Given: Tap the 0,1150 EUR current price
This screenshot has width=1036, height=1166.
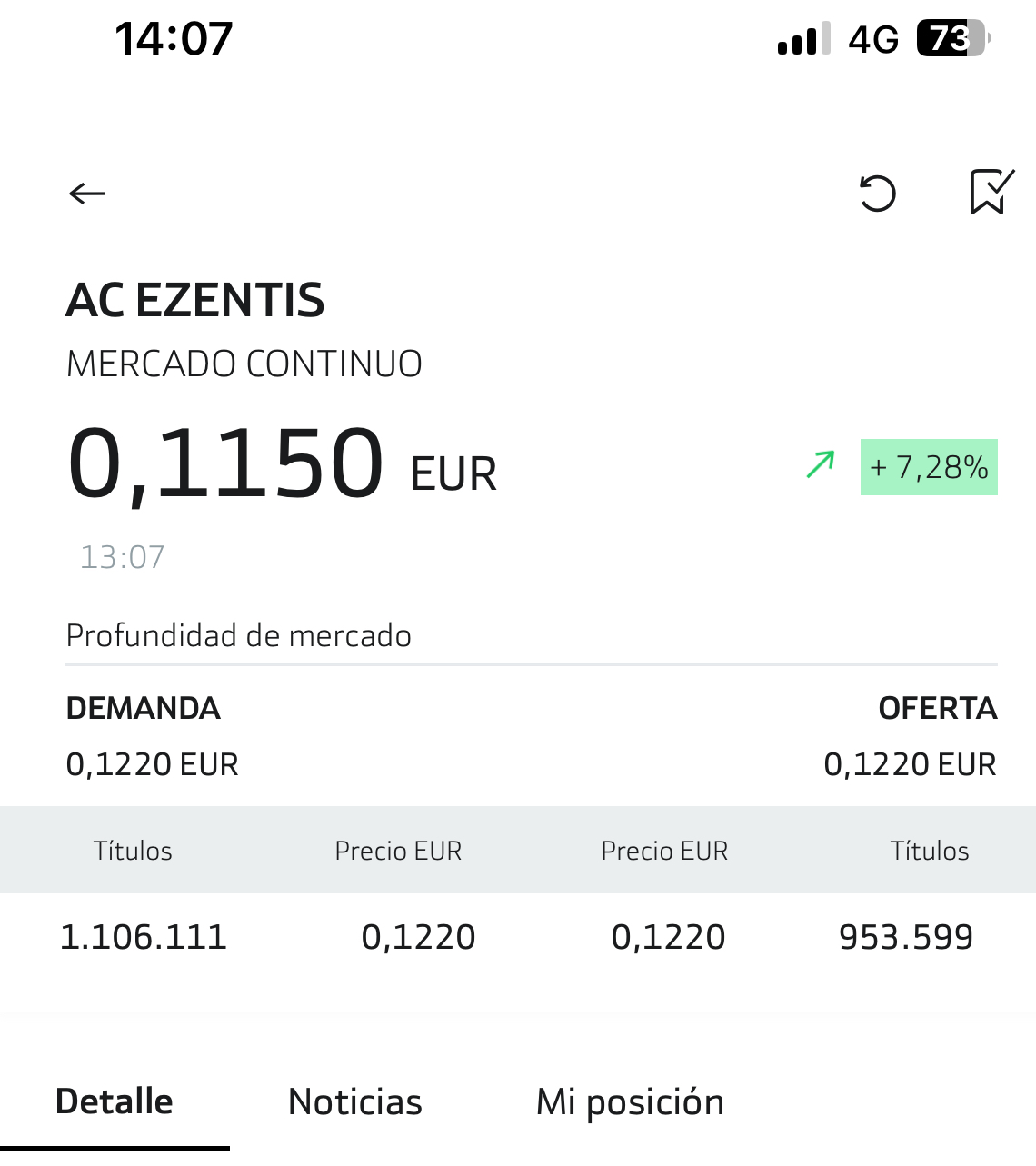Looking at the screenshot, I should click(282, 465).
